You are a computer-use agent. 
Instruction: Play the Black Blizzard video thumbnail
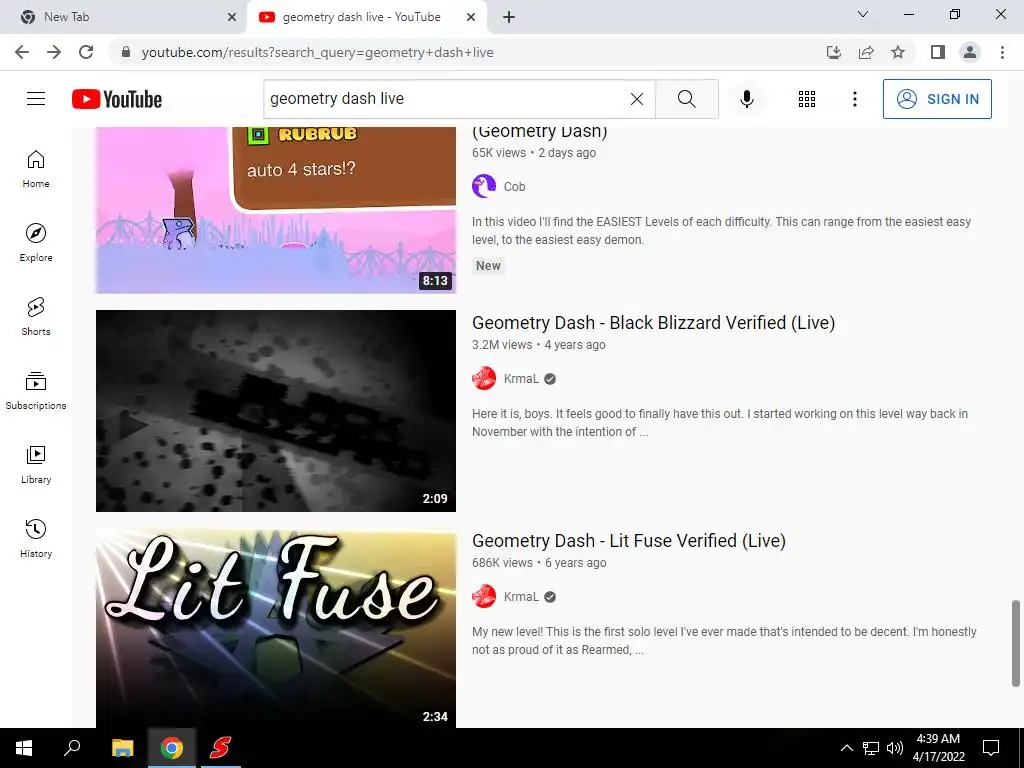tap(276, 411)
